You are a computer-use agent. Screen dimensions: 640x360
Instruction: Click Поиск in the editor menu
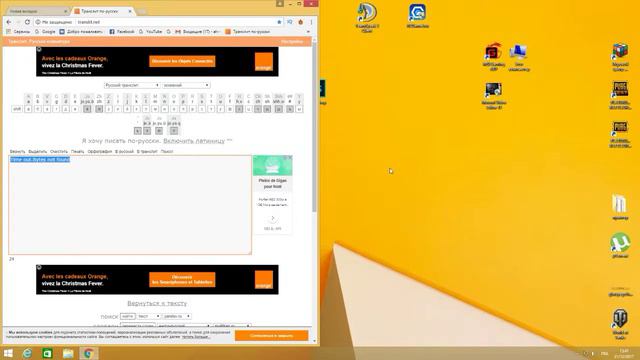167,151
